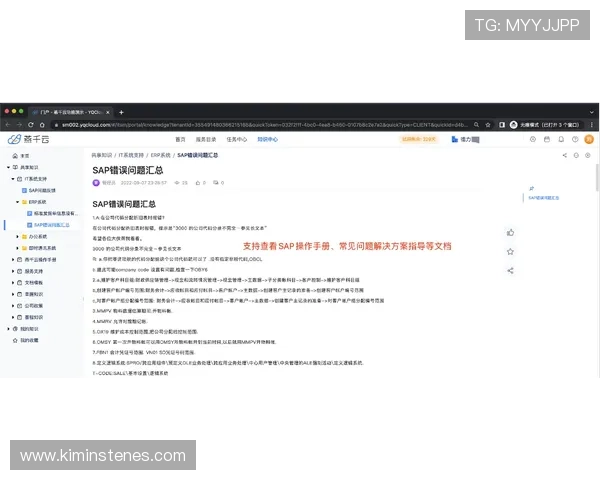Favorite the article with star button

[x=510, y=251]
